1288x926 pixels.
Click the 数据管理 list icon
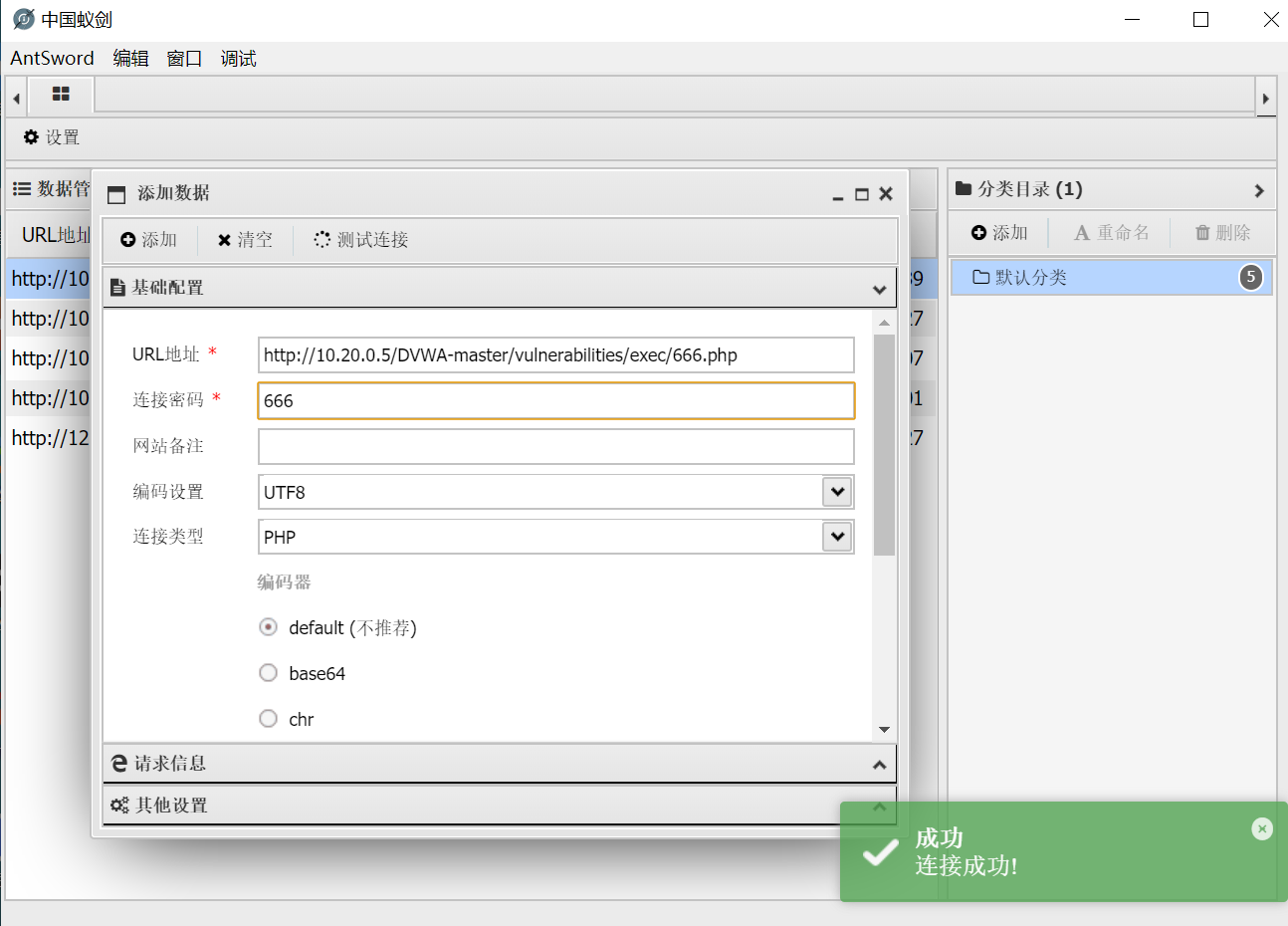22,188
